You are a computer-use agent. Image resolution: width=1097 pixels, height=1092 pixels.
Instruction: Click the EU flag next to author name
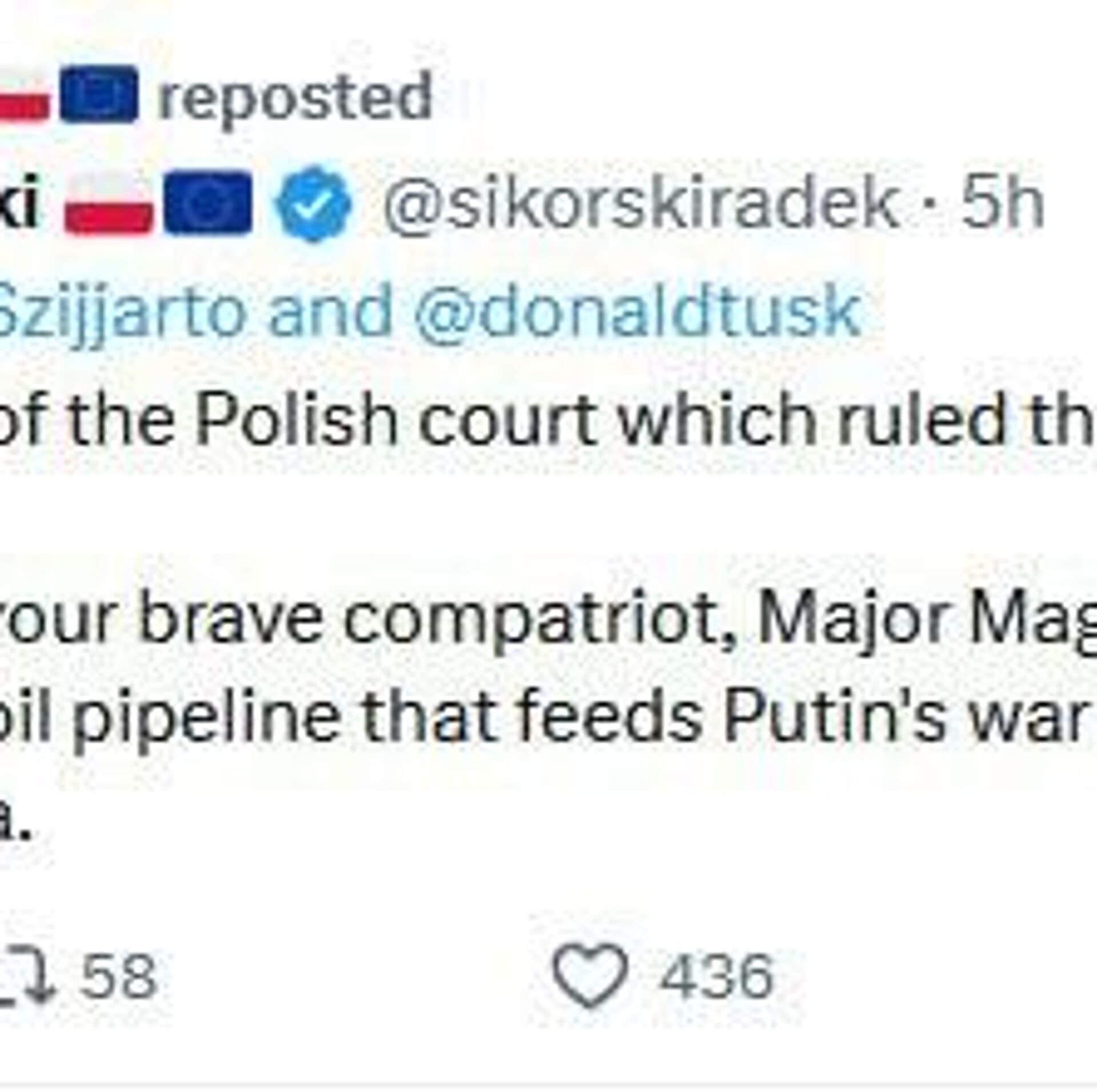pos(209,203)
